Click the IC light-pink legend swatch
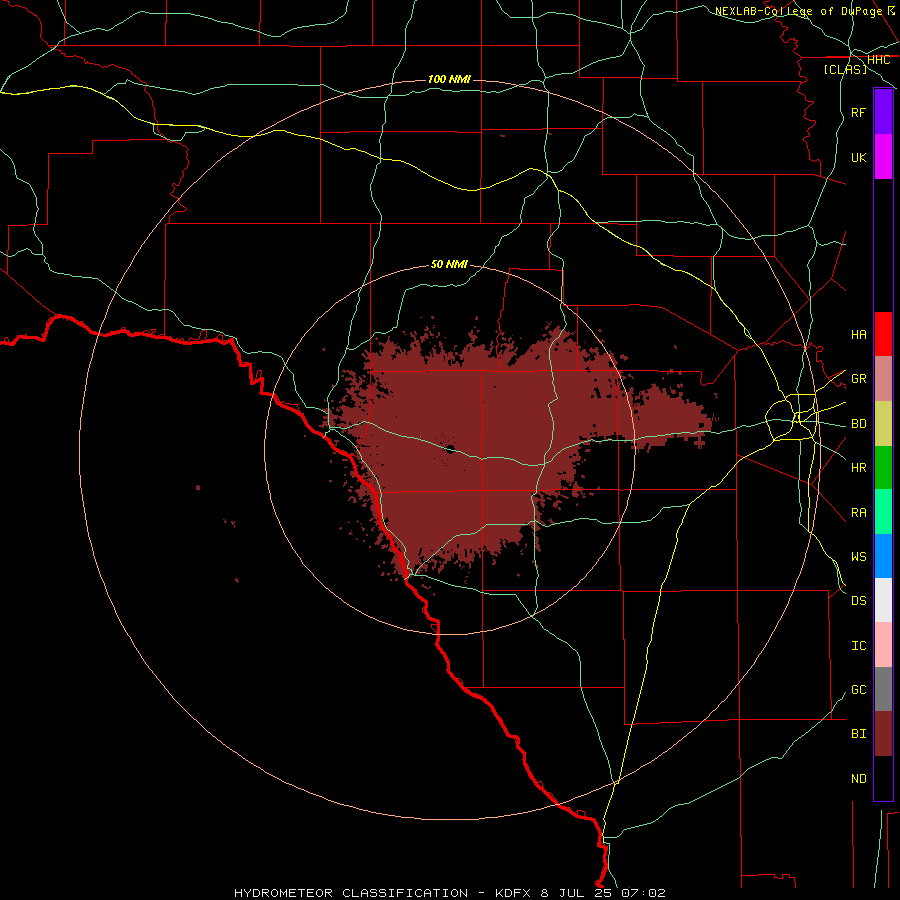Screen dimensions: 900x900 coord(883,645)
